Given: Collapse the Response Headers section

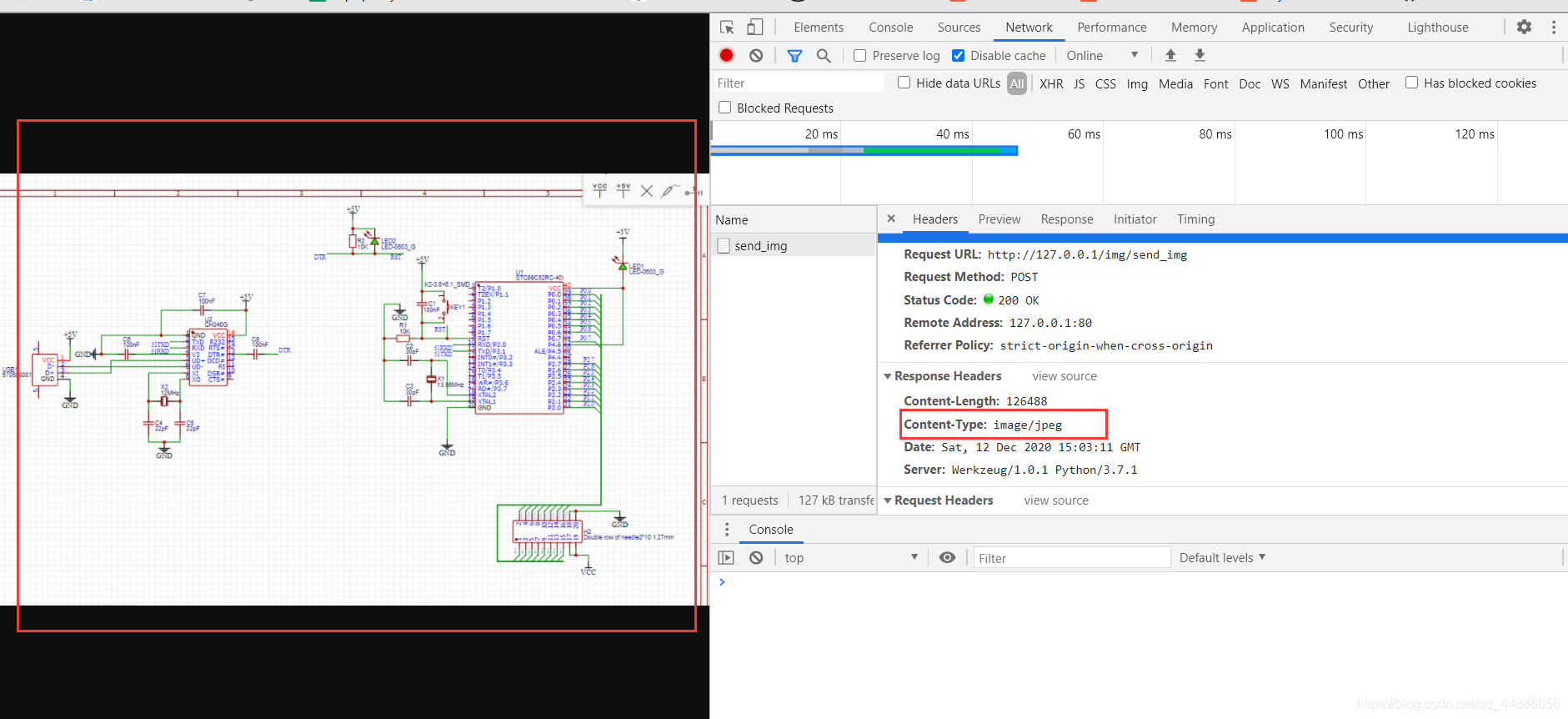Looking at the screenshot, I should tap(888, 376).
